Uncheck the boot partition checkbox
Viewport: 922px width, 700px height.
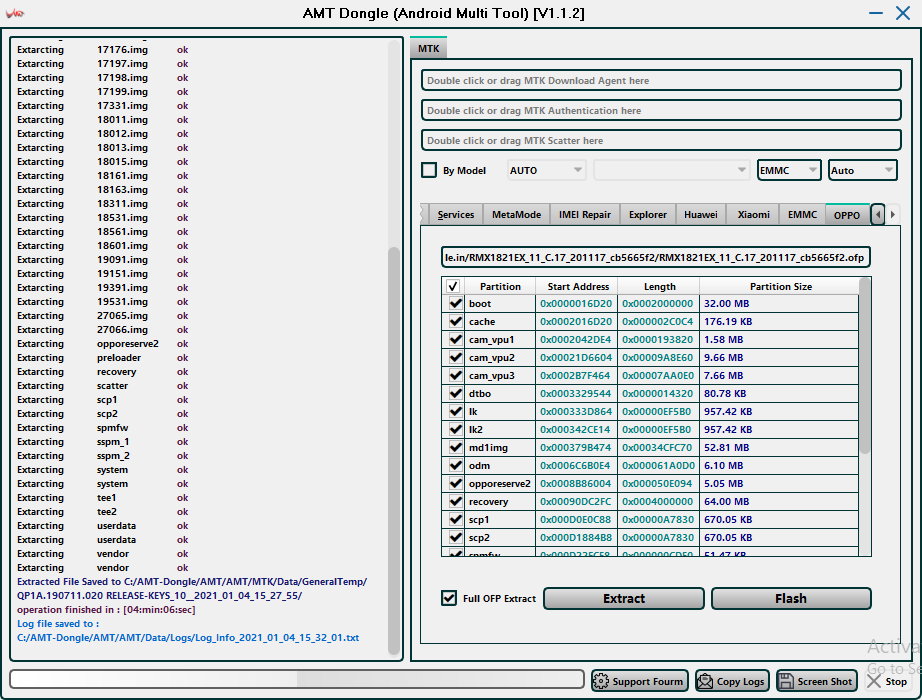(x=456, y=304)
